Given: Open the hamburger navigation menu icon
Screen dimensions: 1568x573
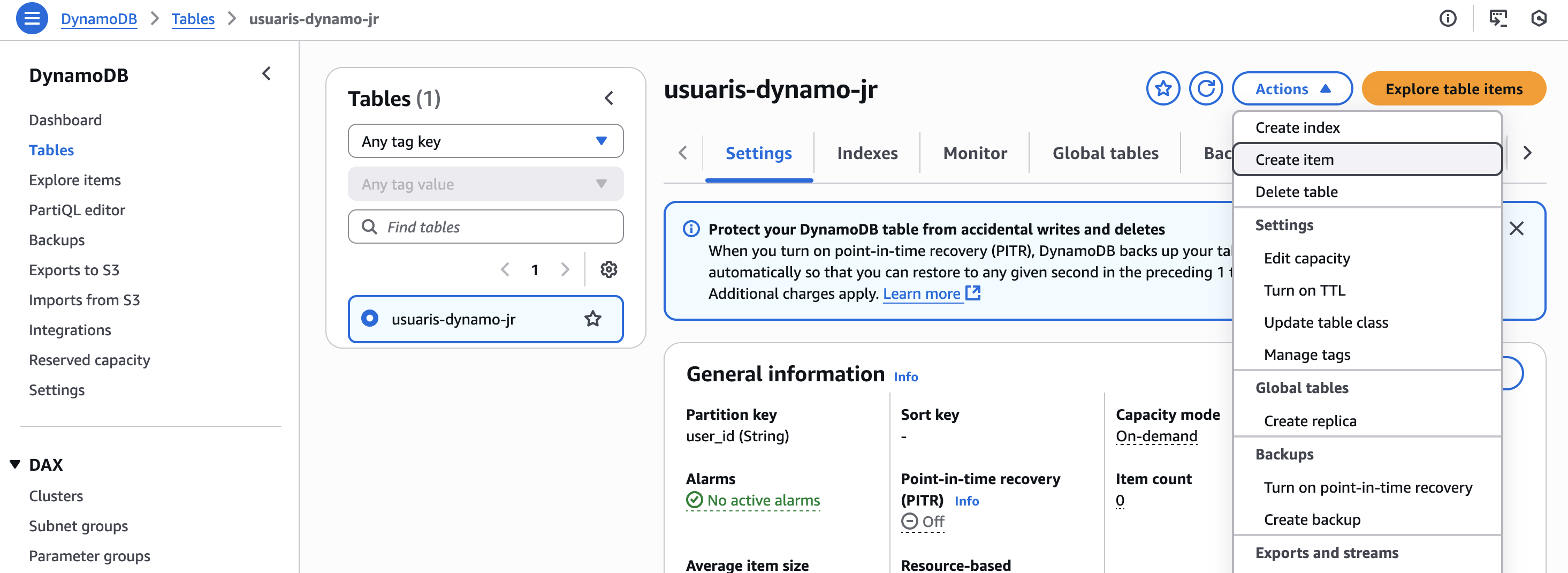Looking at the screenshot, I should [32, 18].
